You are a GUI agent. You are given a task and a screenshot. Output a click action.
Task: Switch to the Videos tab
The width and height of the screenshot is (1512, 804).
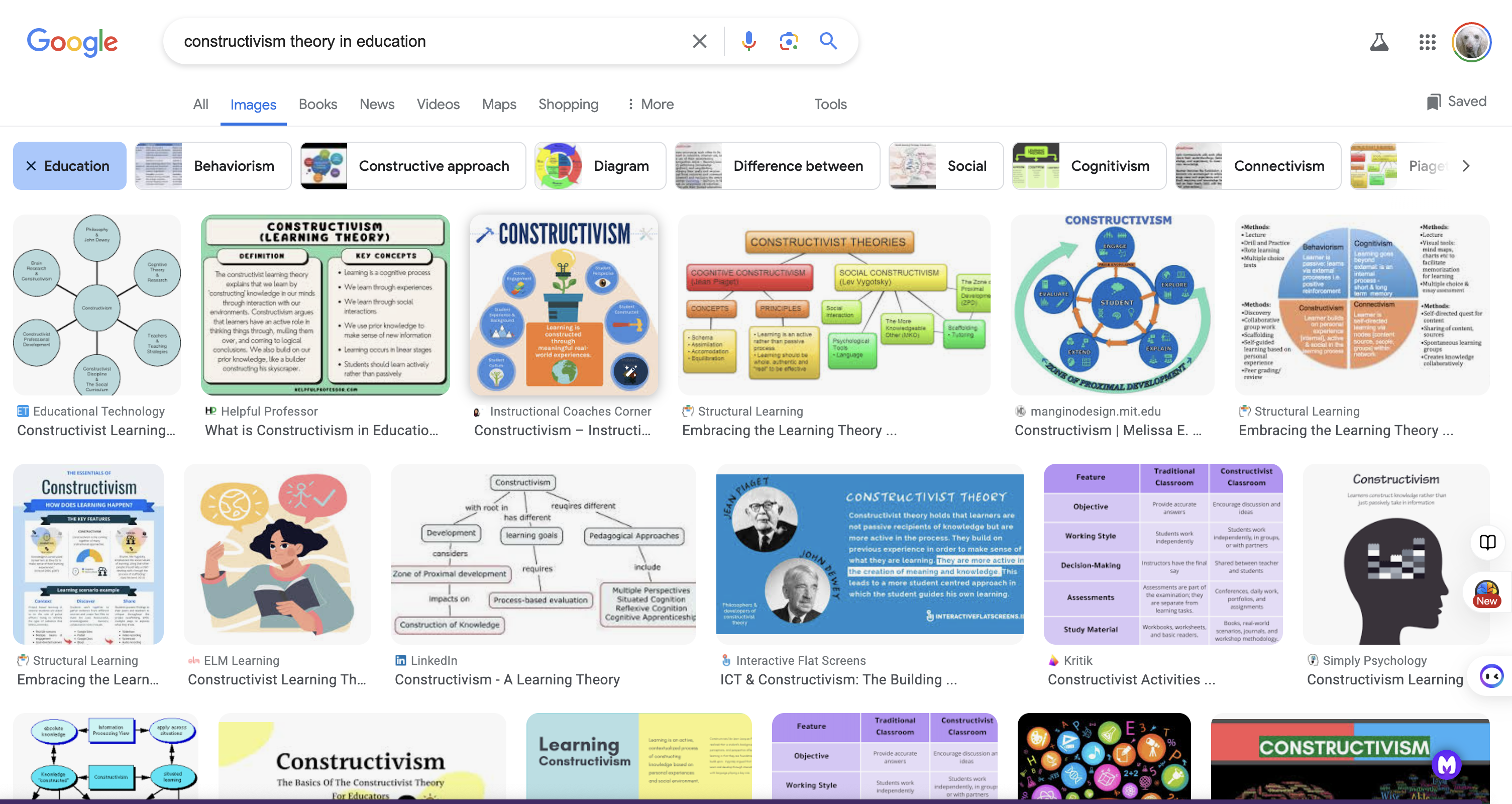(438, 105)
